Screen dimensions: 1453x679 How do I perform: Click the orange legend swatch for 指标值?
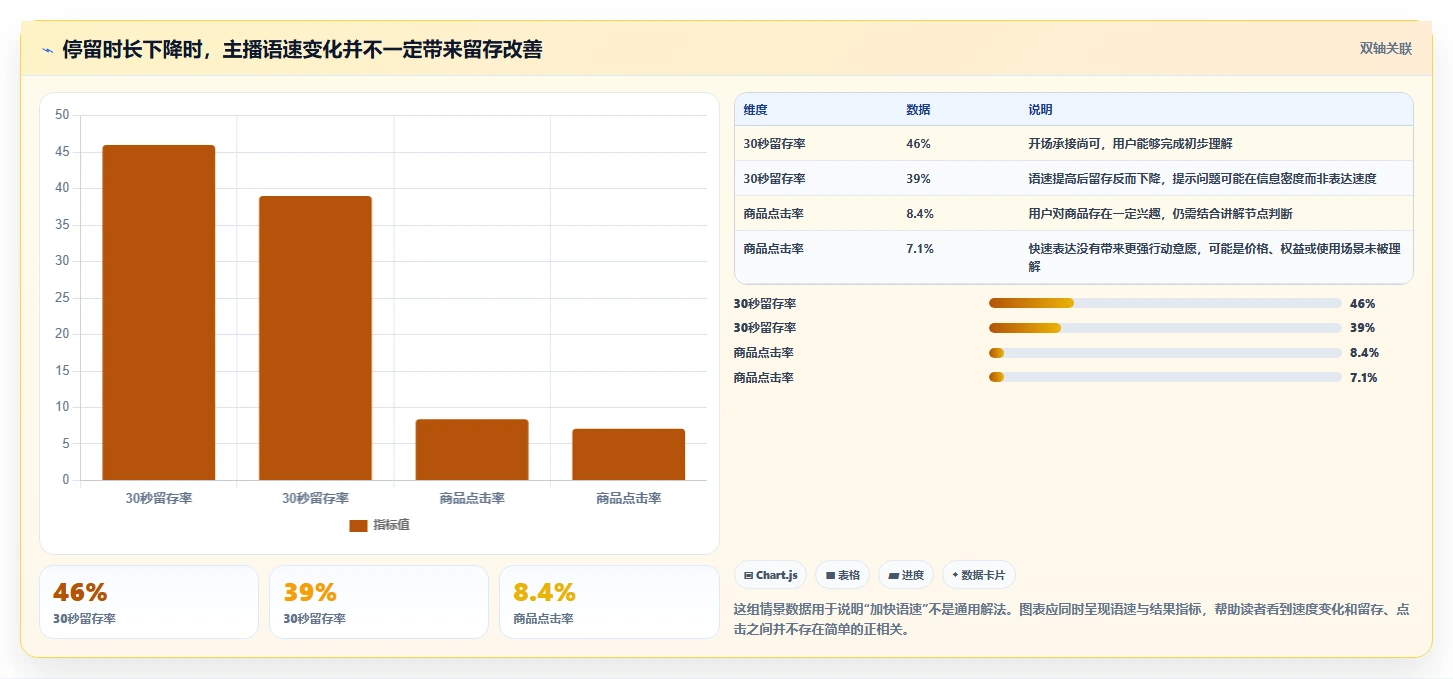358,526
